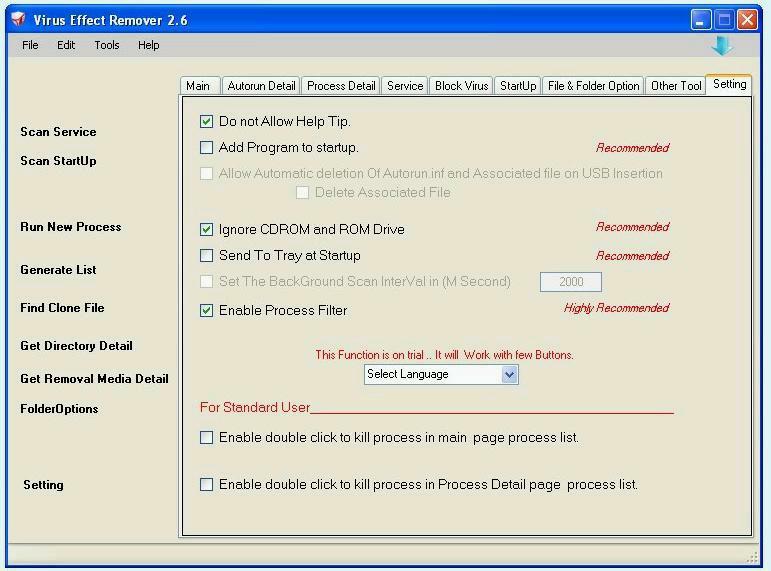
Task: Open the File menu
Action: pyautogui.click(x=30, y=45)
